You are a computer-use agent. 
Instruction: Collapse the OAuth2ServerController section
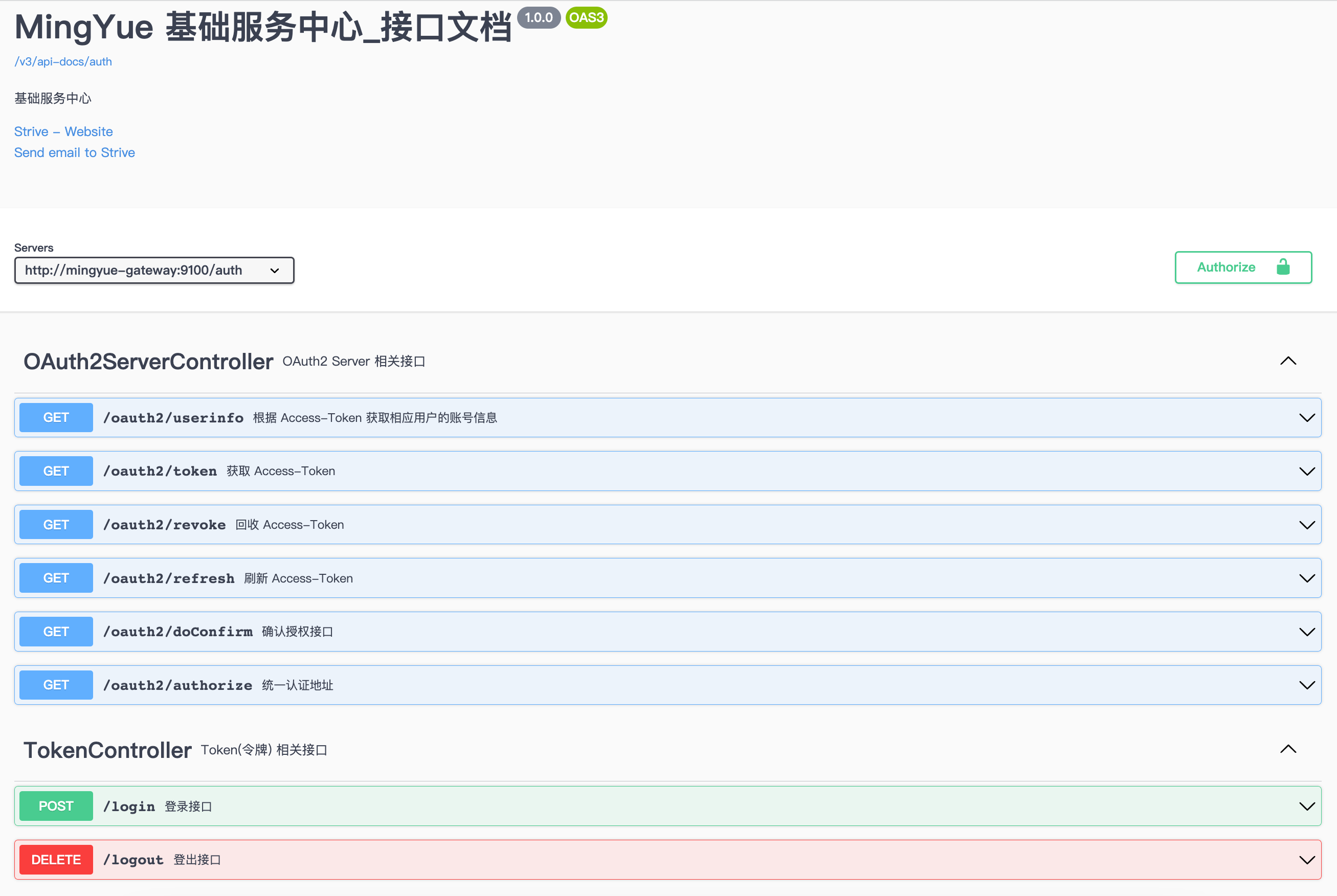(x=1290, y=361)
